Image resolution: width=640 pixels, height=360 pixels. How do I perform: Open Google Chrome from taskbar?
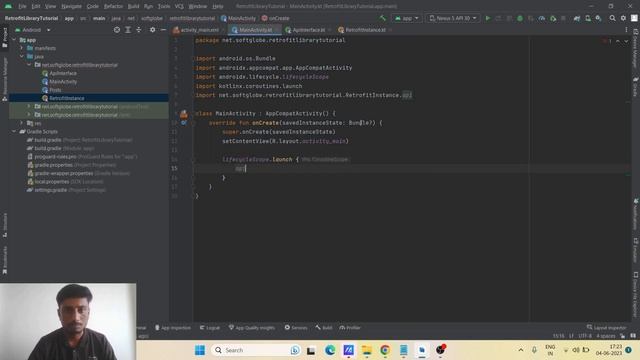pos(385,350)
